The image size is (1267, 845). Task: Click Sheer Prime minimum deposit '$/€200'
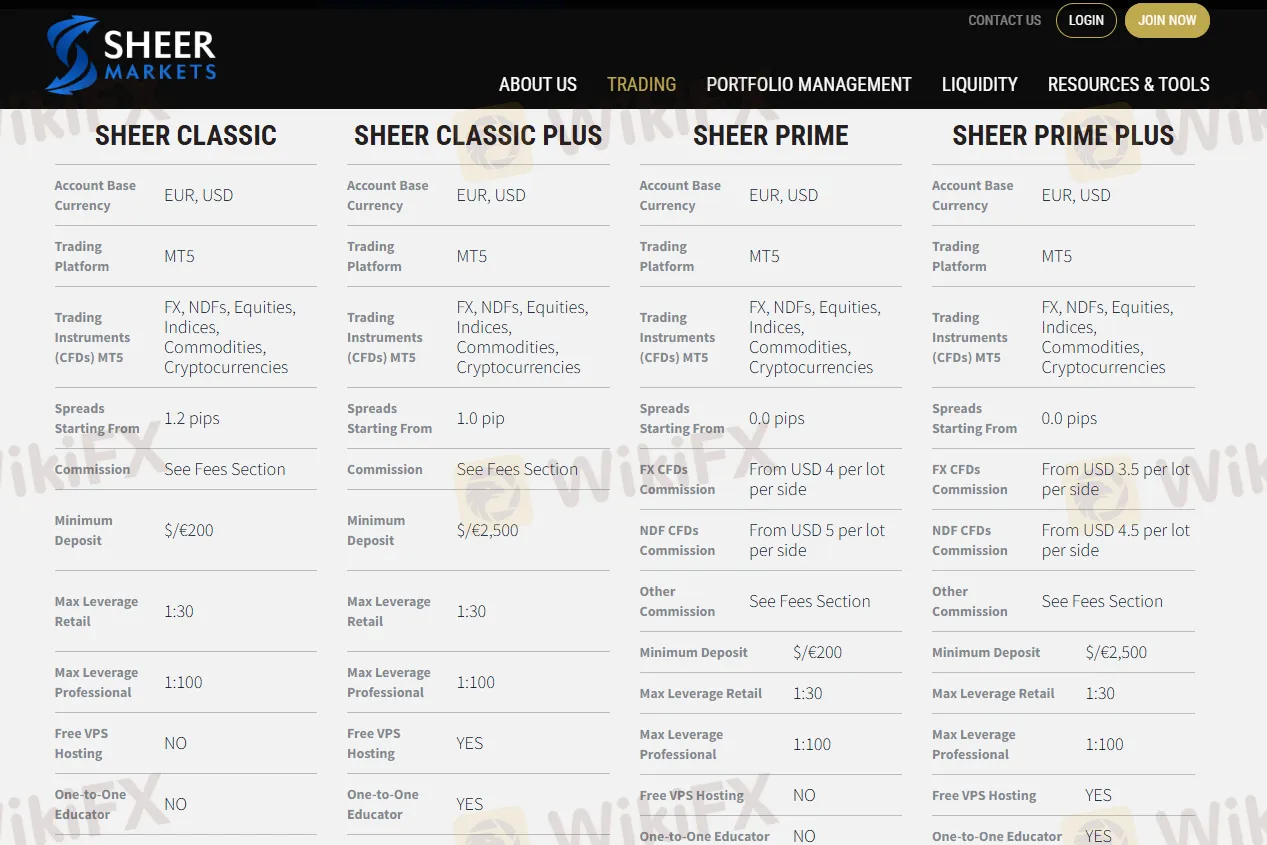click(x=818, y=652)
